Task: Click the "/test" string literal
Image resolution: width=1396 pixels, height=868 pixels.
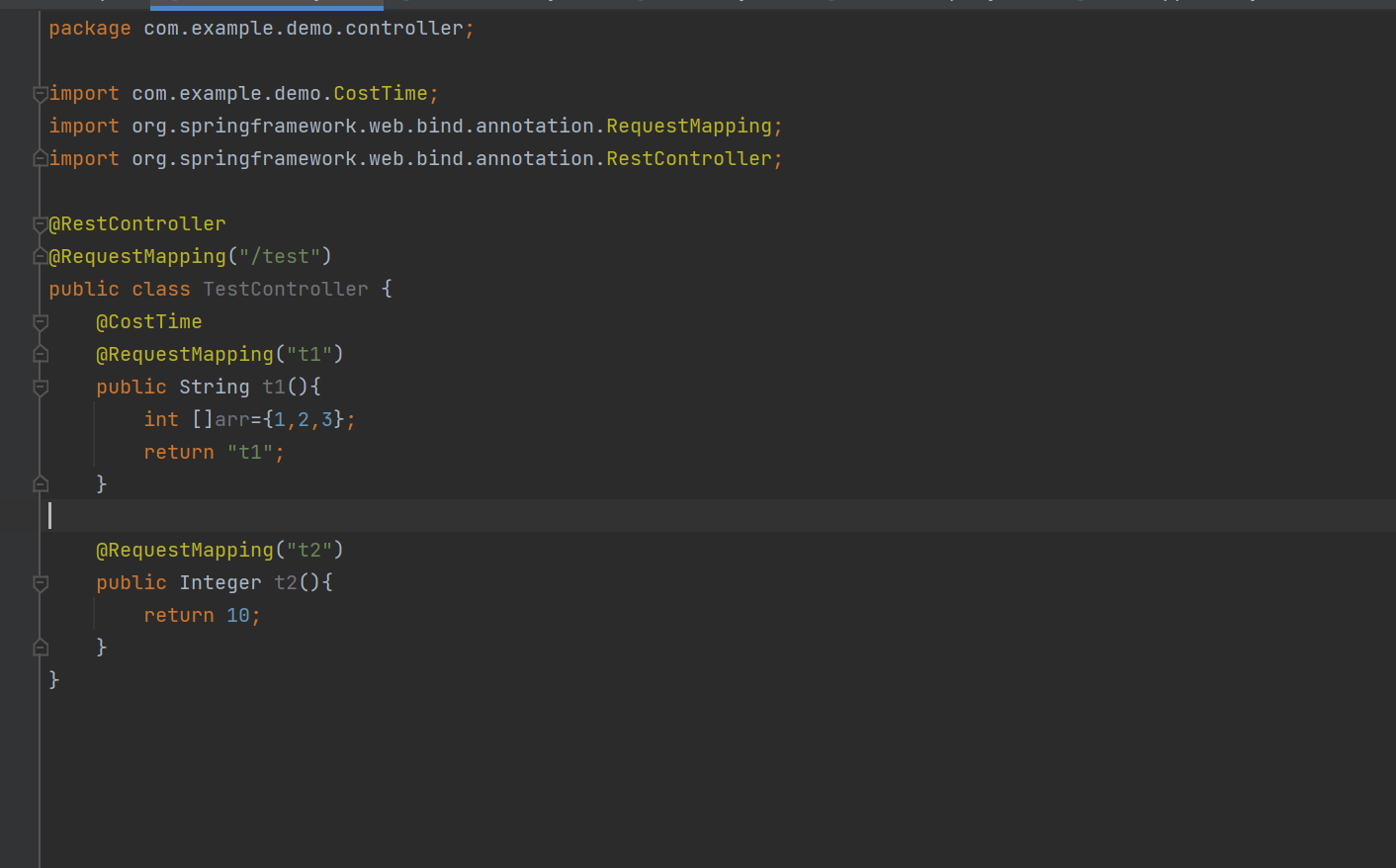Action: [280, 256]
